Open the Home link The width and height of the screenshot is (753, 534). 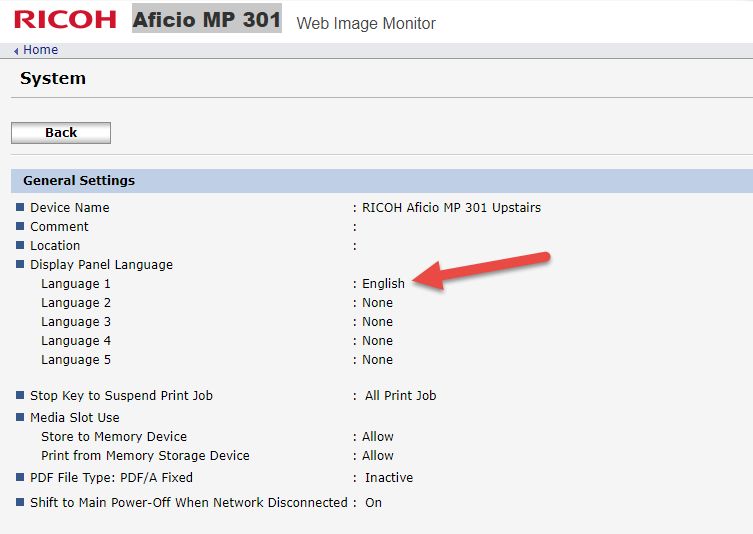40,49
